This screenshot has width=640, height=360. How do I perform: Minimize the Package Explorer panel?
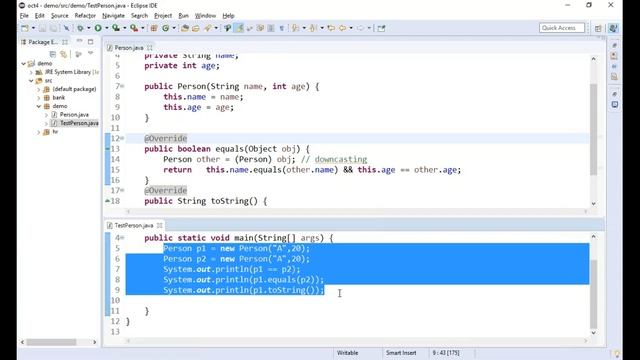(80, 42)
